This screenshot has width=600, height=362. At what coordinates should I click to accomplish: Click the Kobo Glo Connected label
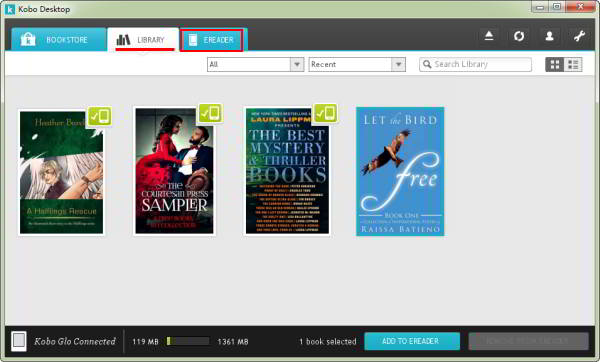(75, 341)
